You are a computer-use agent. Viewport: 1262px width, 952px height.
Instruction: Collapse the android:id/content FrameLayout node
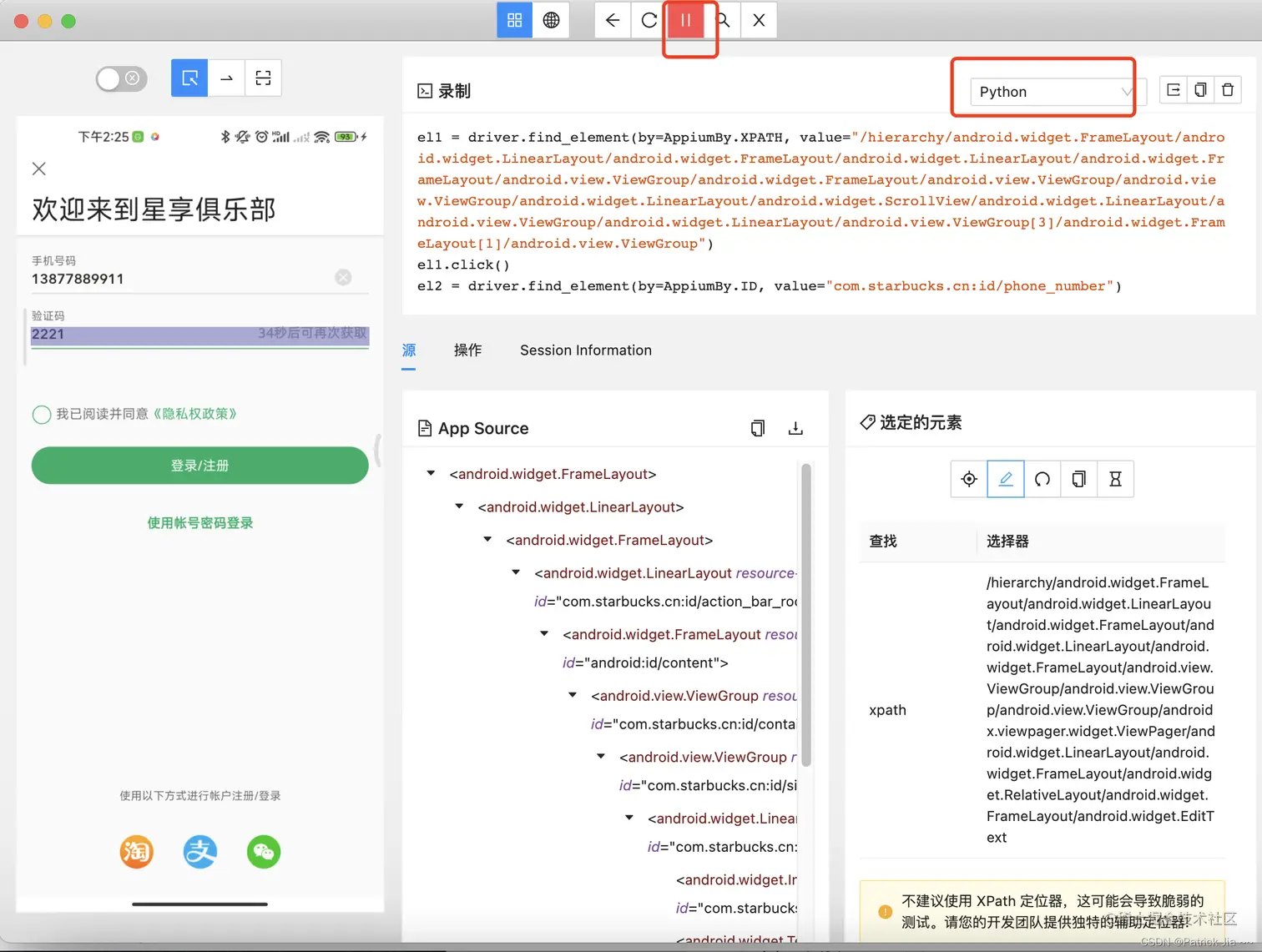pyautogui.click(x=544, y=634)
